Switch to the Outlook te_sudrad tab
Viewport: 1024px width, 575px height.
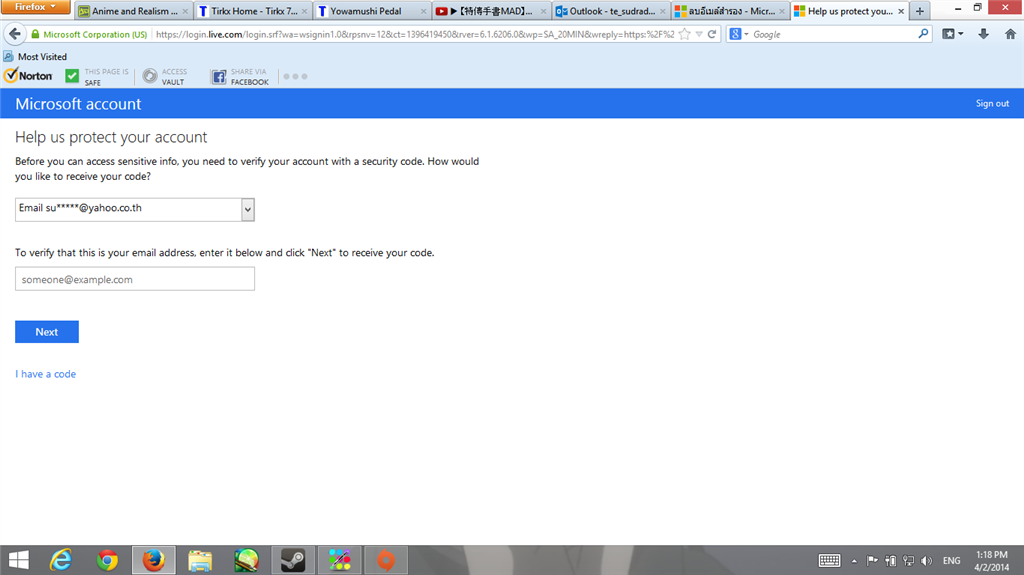(609, 11)
